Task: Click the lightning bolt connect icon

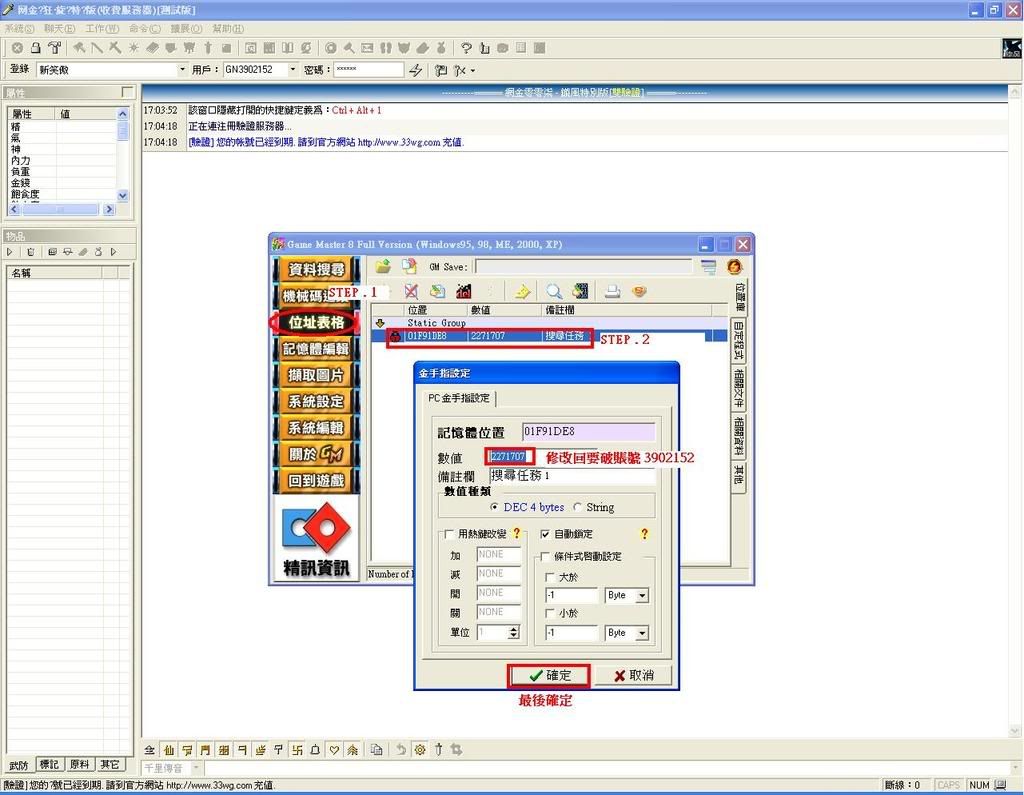Action: click(416, 70)
